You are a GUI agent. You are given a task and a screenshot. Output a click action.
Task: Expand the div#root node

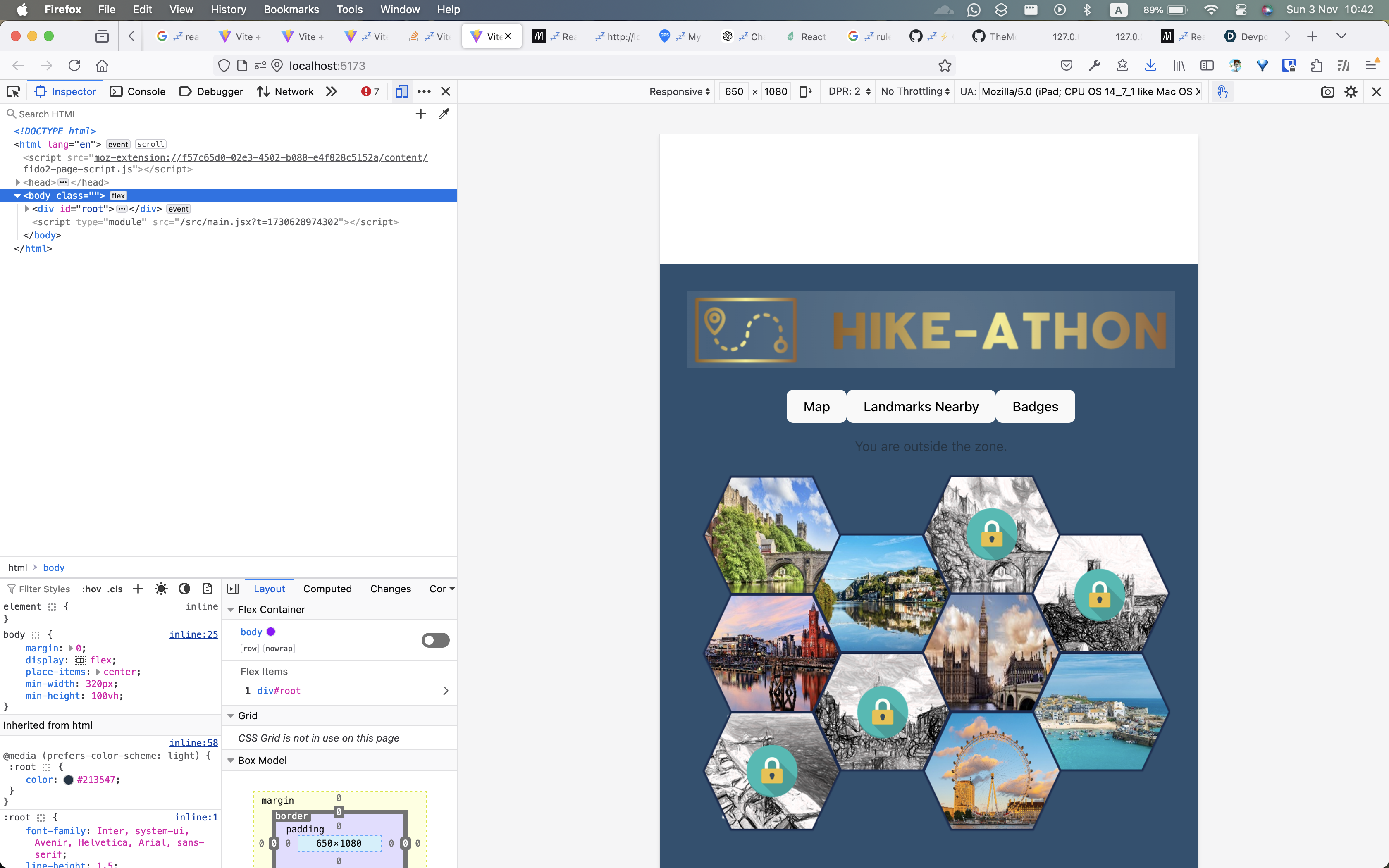point(26,209)
